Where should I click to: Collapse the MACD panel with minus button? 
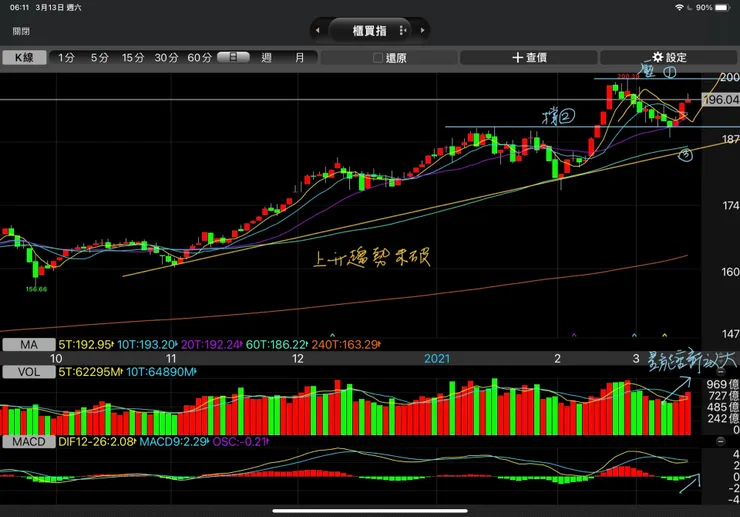720,441
